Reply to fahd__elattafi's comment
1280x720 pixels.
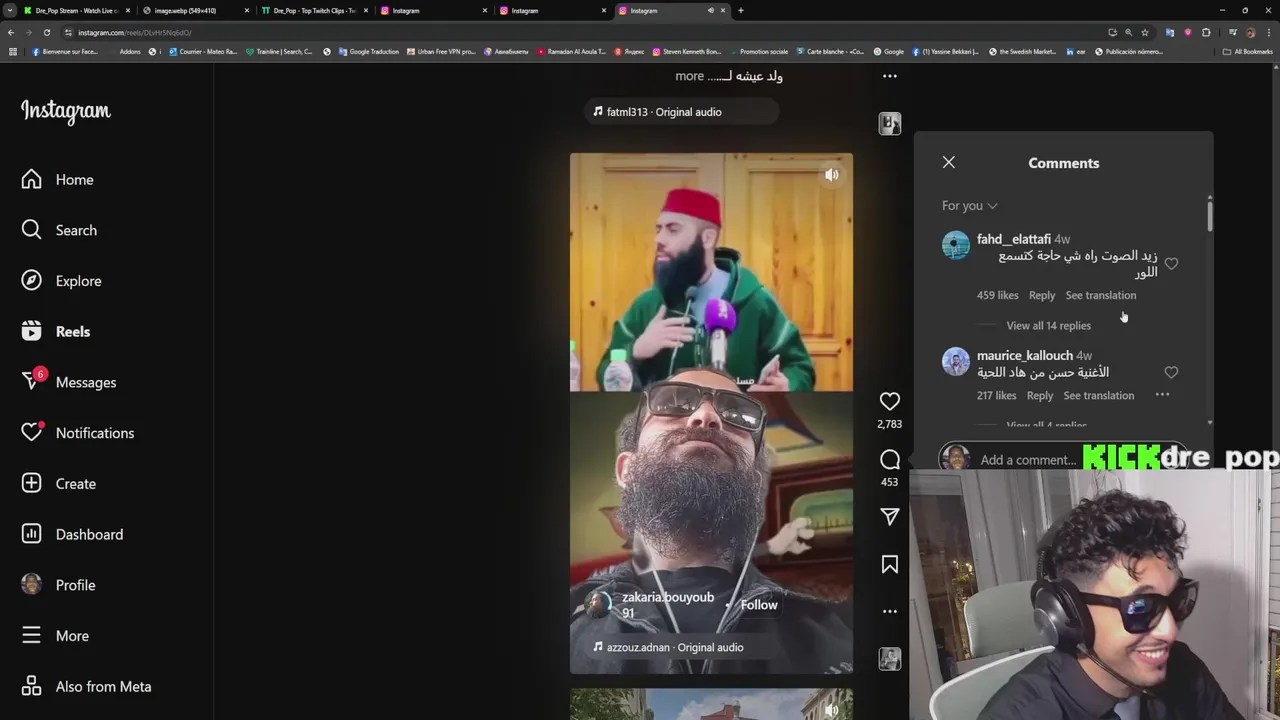pyautogui.click(x=1041, y=296)
